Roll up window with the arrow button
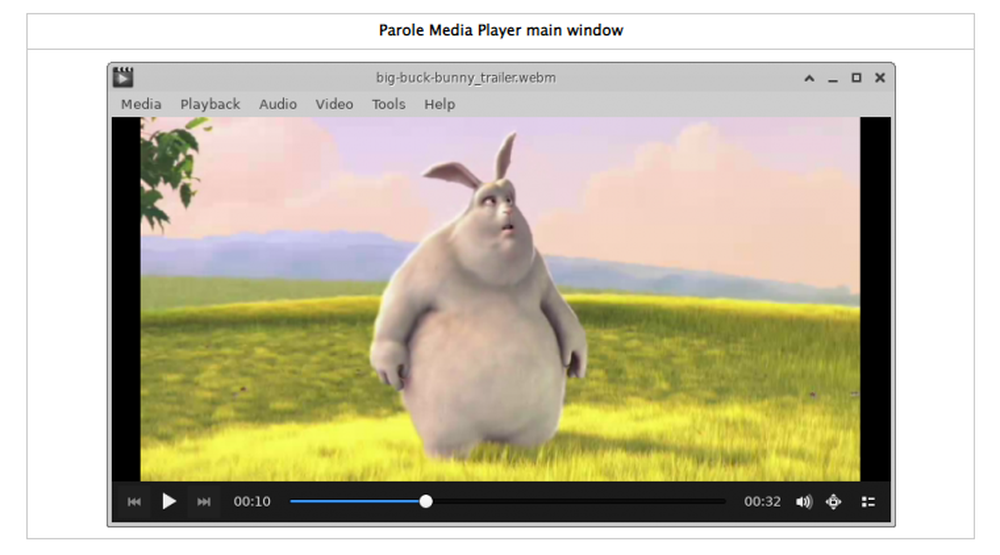1000x555 pixels. click(x=809, y=78)
